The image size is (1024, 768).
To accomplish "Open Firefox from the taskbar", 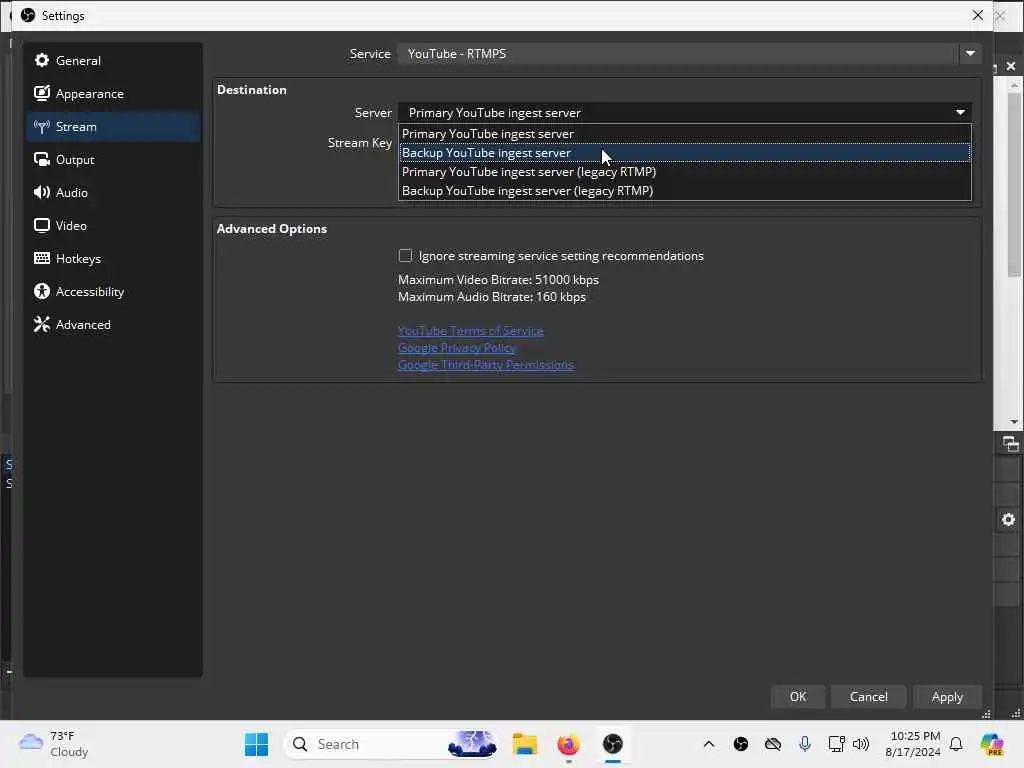I will point(569,744).
